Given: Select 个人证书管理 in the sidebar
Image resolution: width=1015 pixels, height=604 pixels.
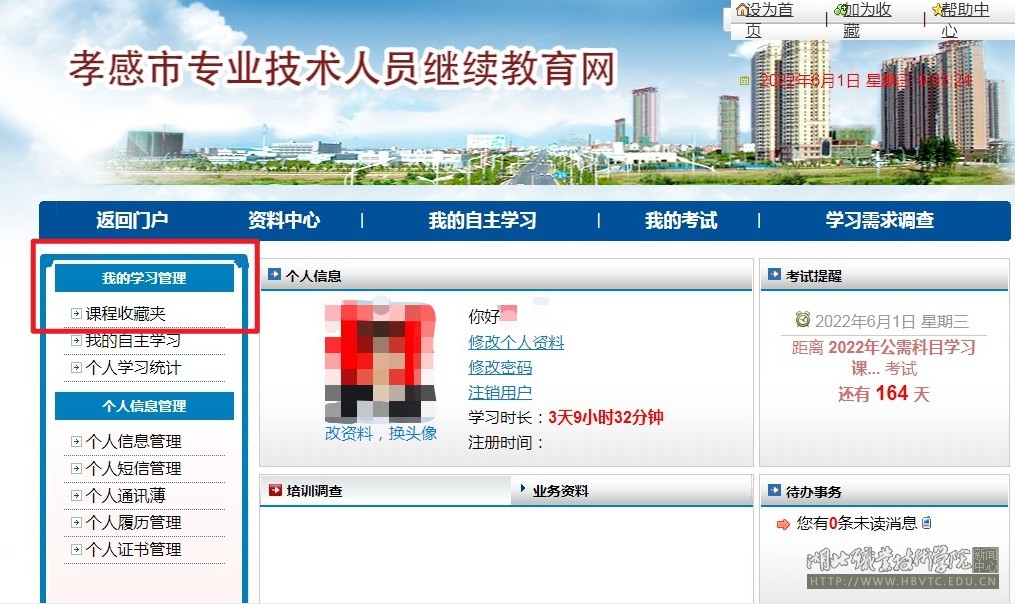Looking at the screenshot, I should pyautogui.click(x=133, y=550).
